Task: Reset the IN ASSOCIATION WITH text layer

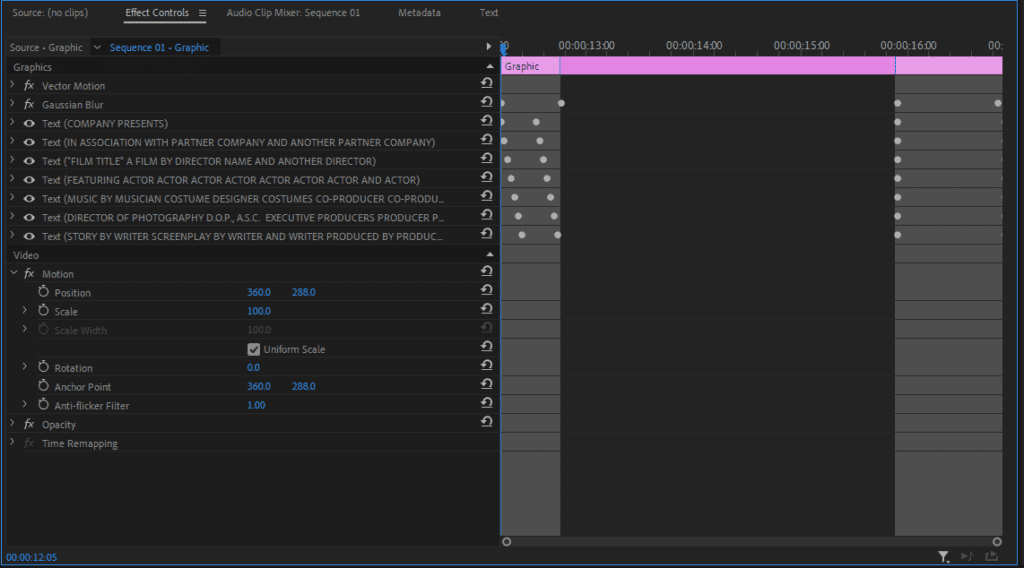Action: coord(487,140)
